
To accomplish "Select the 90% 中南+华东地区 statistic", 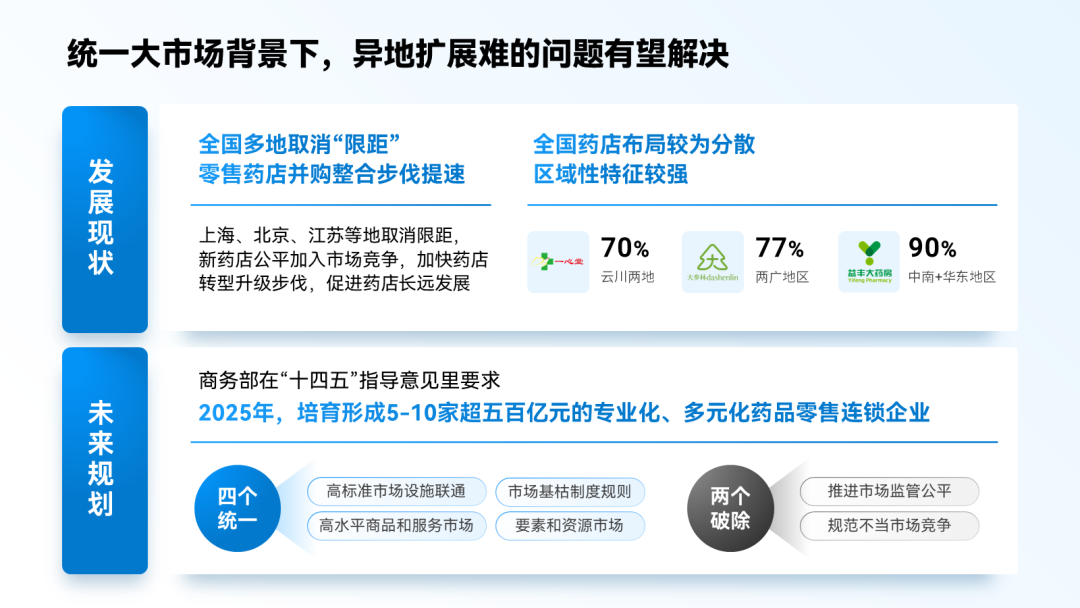I will coord(952,260).
